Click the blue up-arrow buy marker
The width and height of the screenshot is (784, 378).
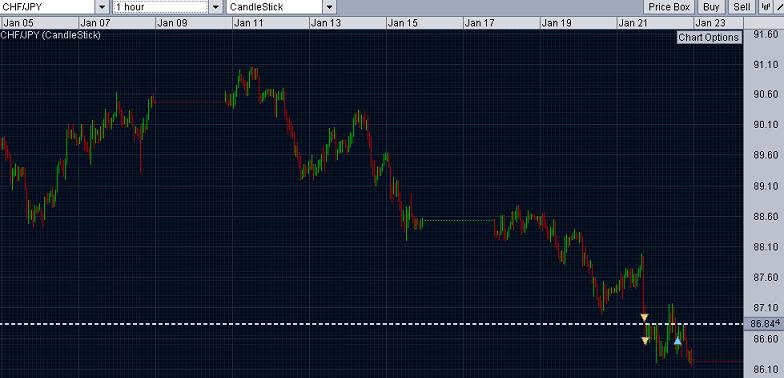pyautogui.click(x=677, y=342)
